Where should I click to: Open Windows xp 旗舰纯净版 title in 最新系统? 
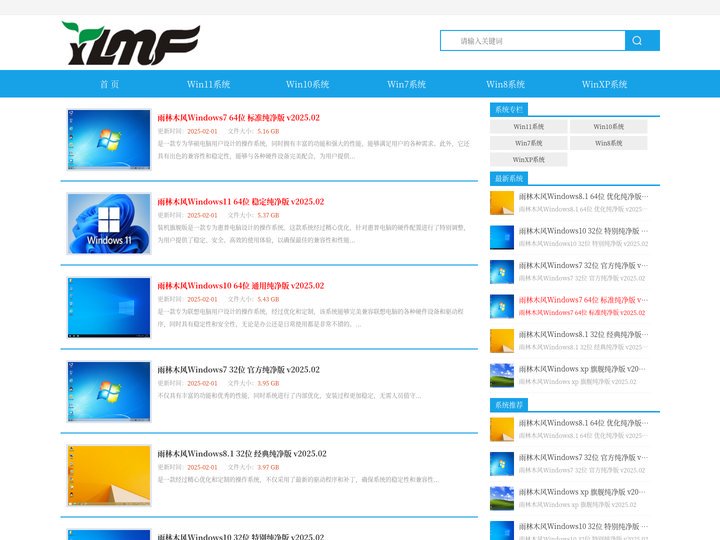point(582,369)
